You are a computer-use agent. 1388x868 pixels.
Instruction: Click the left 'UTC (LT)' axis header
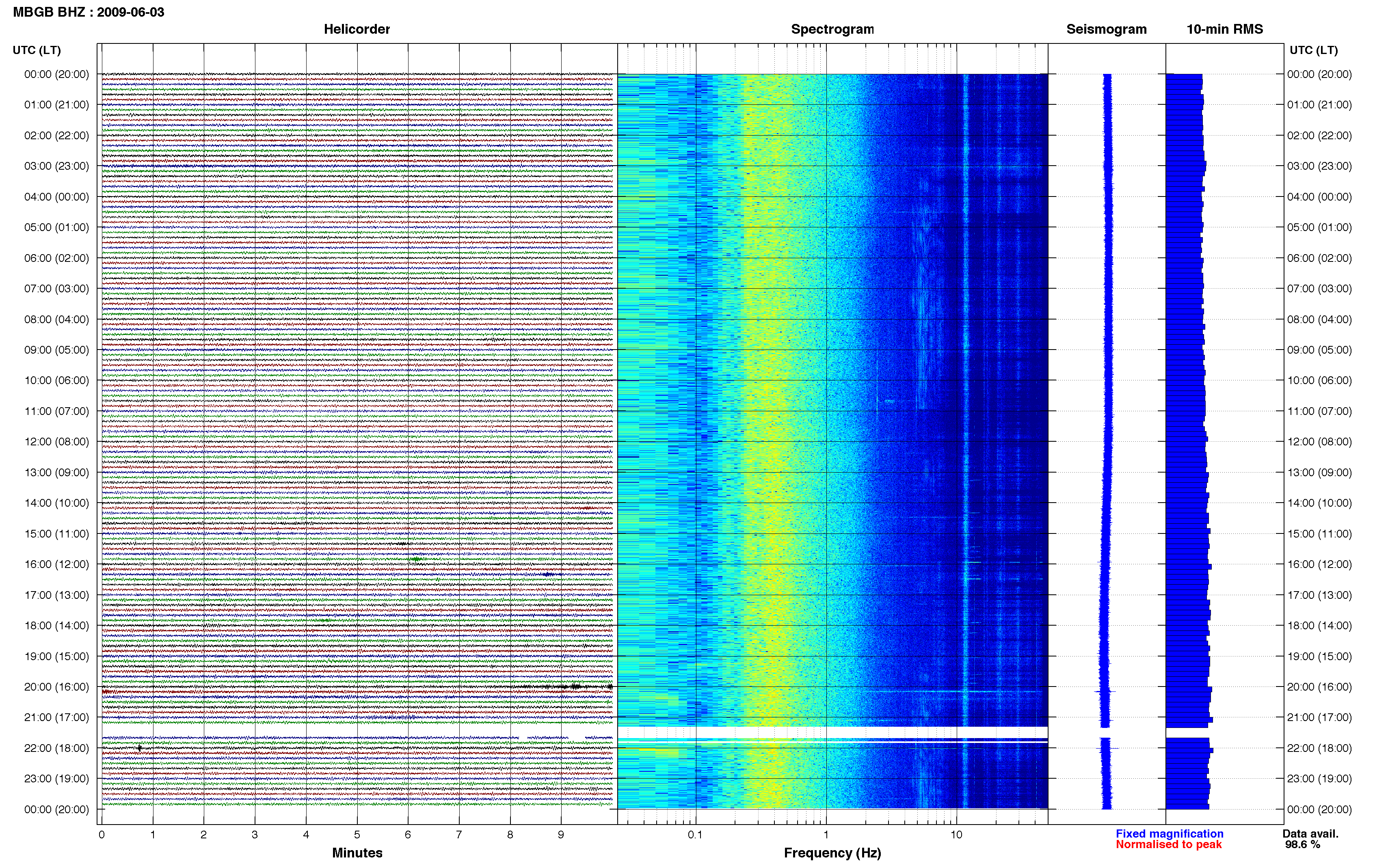[x=37, y=50]
